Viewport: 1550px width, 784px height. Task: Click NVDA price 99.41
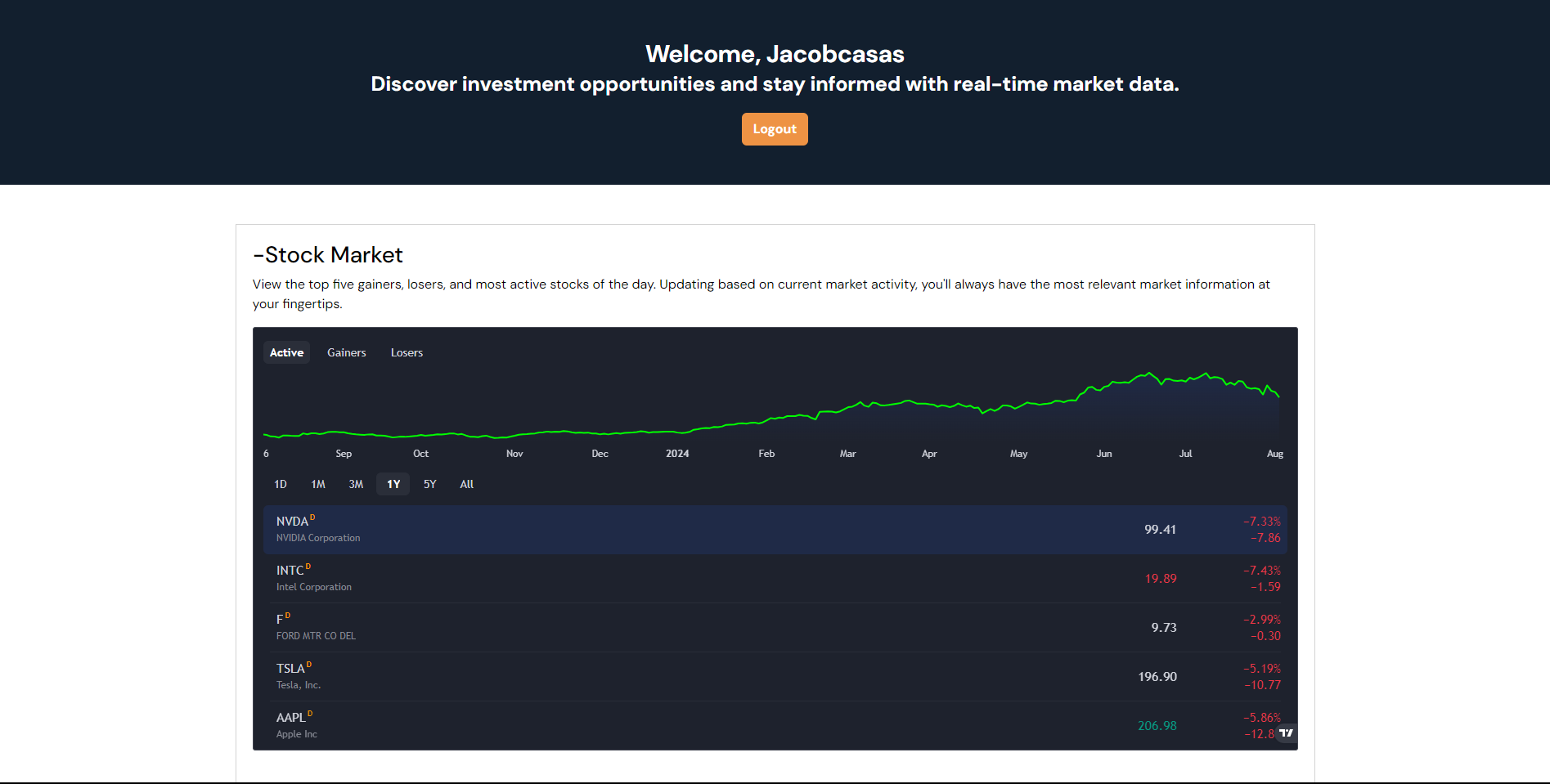click(1160, 530)
